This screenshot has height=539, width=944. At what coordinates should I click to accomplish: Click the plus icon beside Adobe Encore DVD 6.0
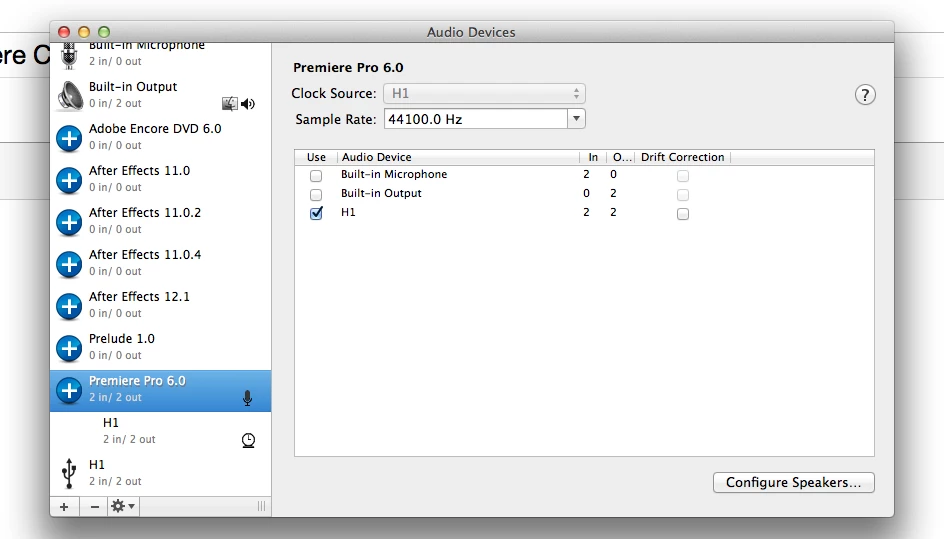(69, 139)
